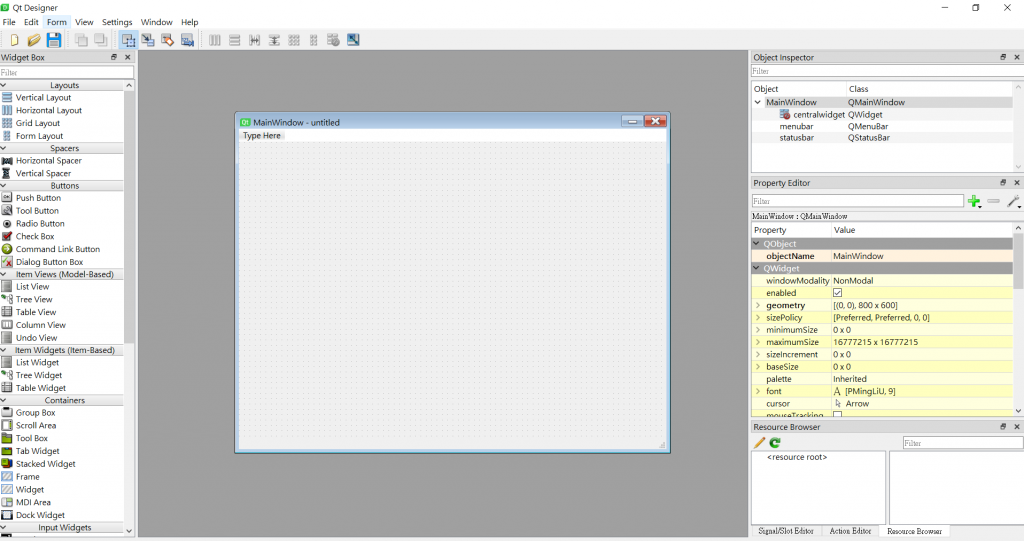Viewport: 1024px width, 541px height.
Task: Apply Lay Out in a Grid
Action: 294,41
